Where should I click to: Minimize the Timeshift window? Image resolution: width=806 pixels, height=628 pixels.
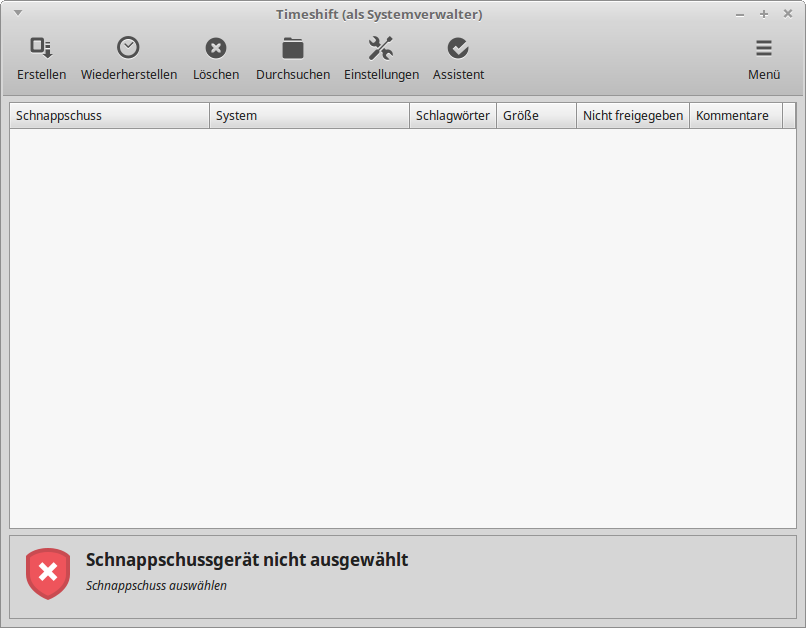[740, 14]
